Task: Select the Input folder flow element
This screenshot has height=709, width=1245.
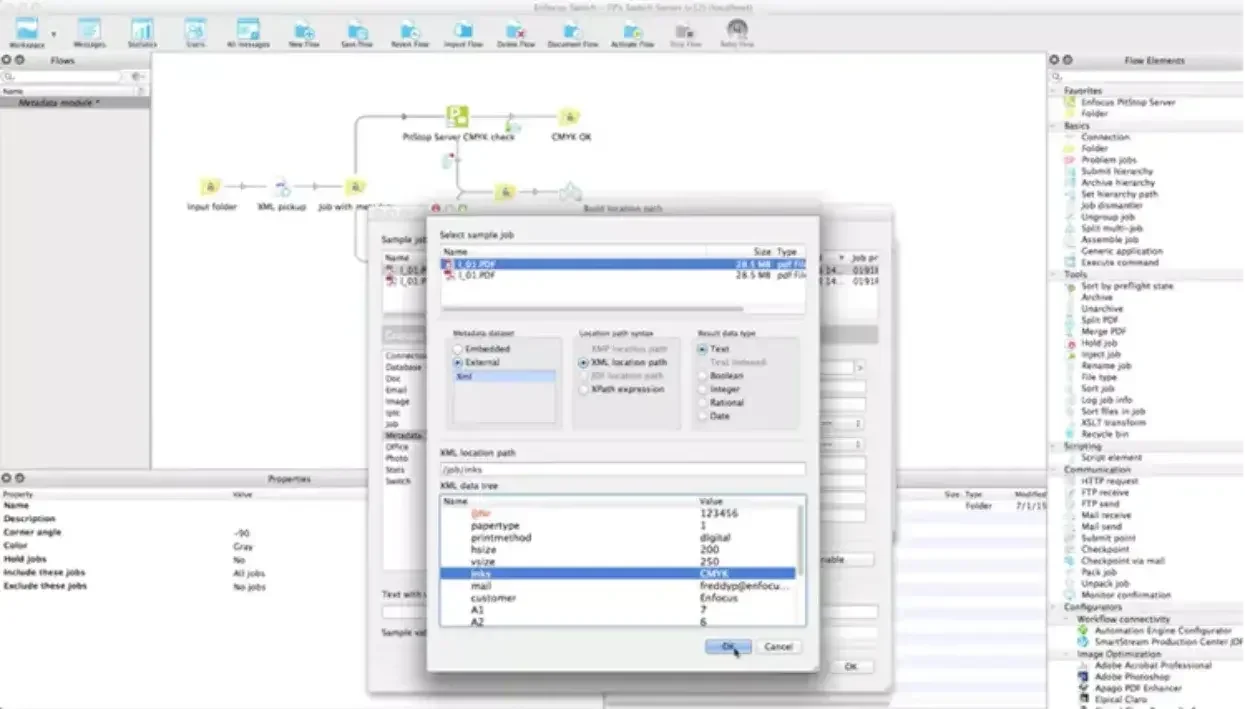Action: [x=210, y=187]
